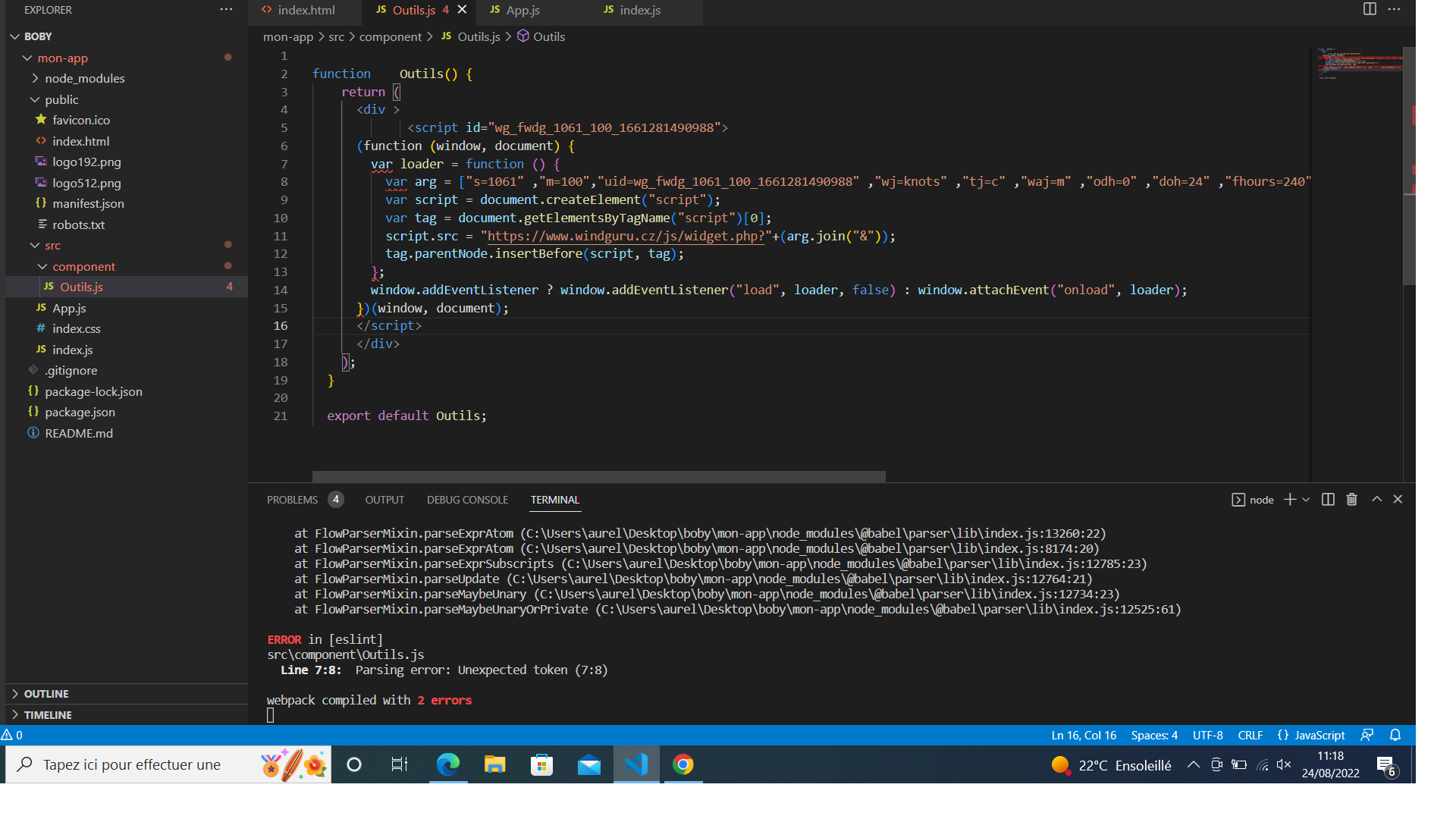Add a new terminal with plus icon
Screen dimensions: 1456x819
point(1289,499)
